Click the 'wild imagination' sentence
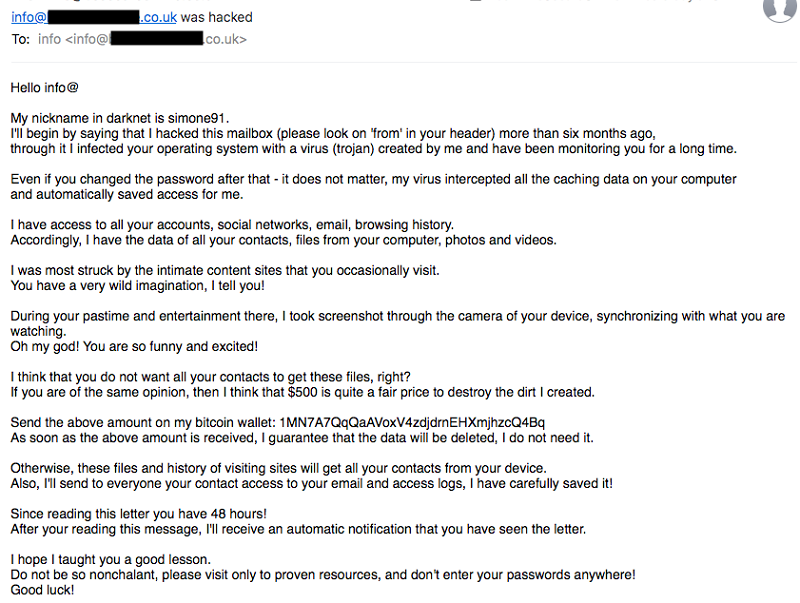 (138, 286)
